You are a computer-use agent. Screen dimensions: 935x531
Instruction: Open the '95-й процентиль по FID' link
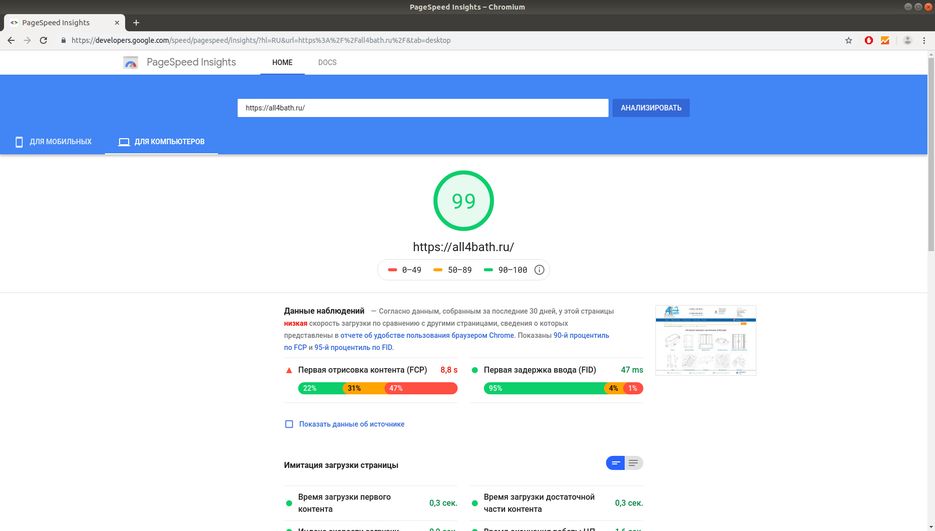click(x=354, y=347)
